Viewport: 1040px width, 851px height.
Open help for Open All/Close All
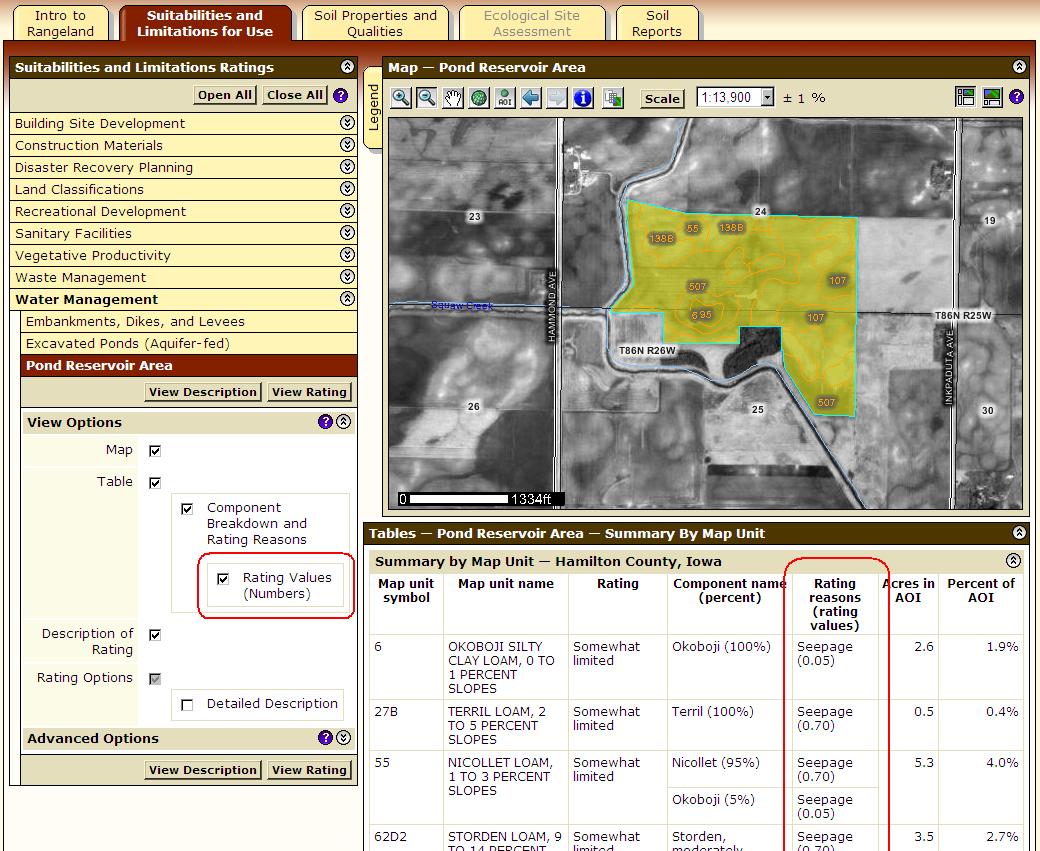point(340,95)
